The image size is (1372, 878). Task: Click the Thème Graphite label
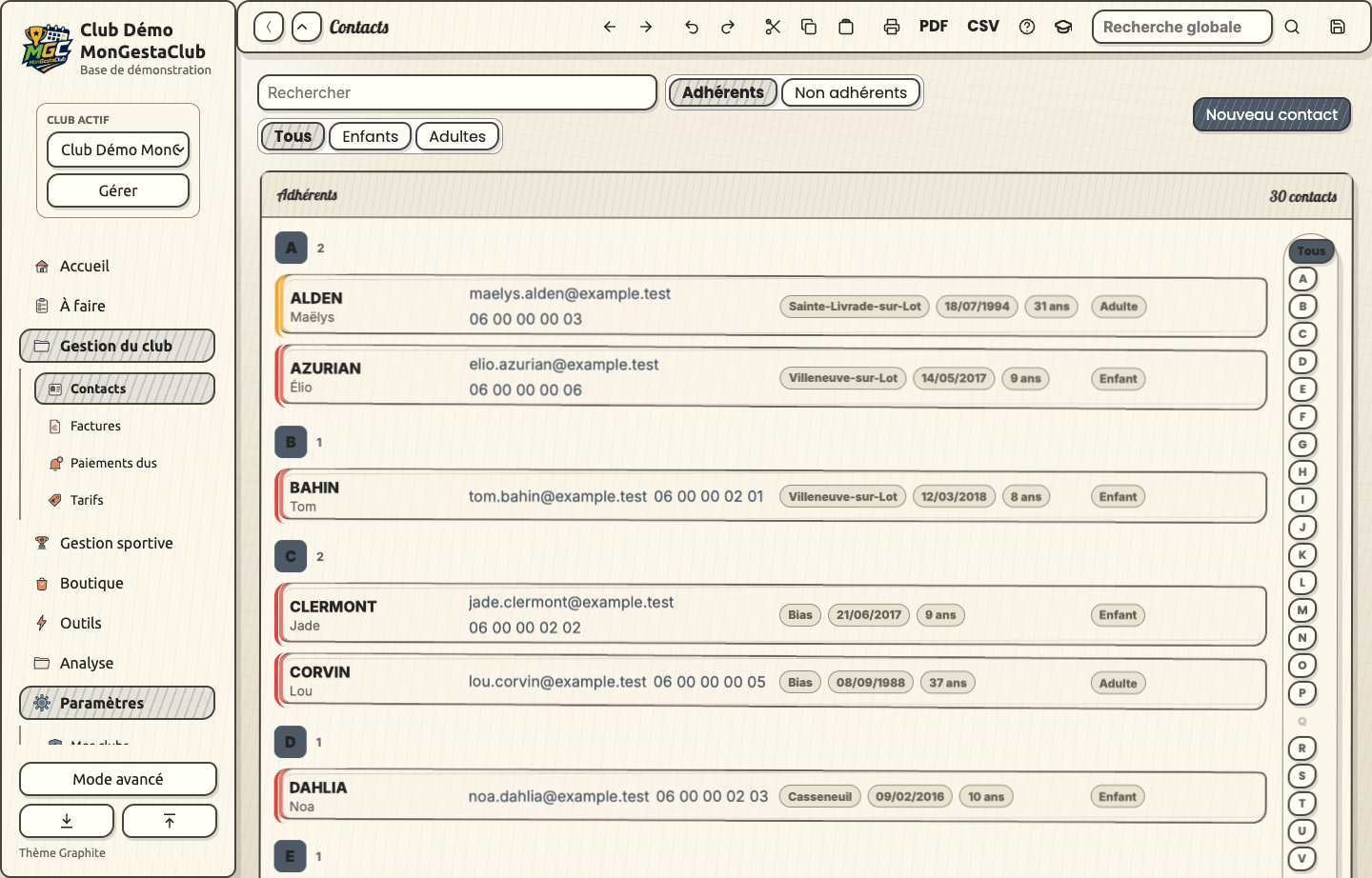pos(62,853)
